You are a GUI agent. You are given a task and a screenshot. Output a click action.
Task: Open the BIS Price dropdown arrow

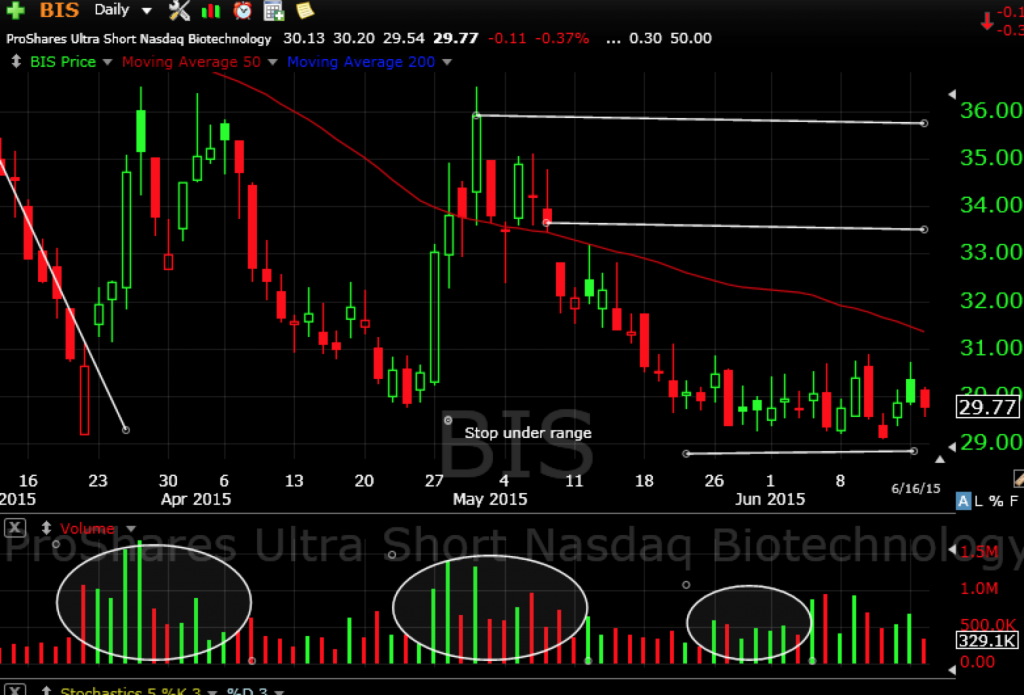coord(107,62)
